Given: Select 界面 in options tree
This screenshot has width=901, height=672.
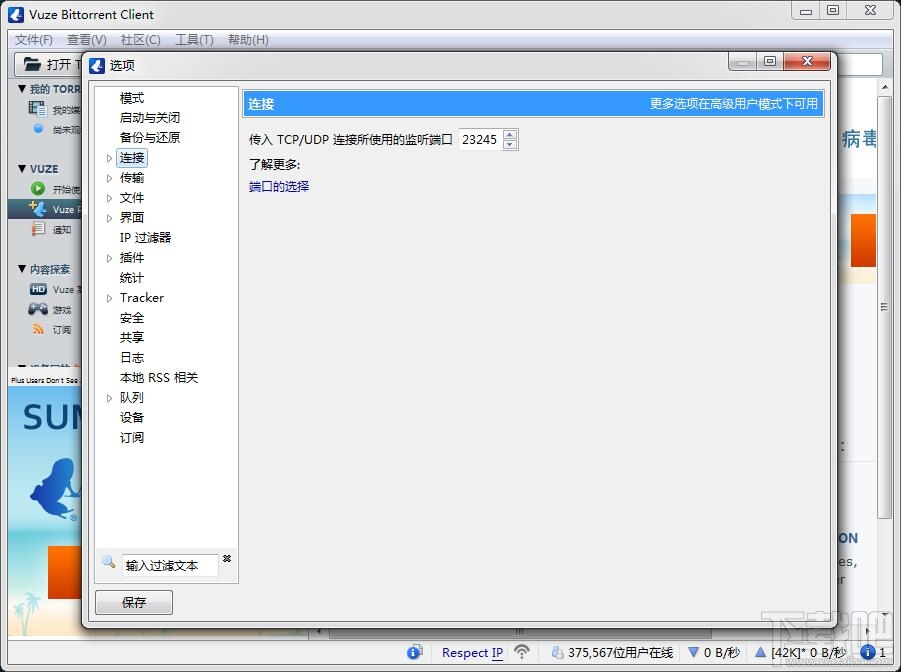Looking at the screenshot, I should [x=132, y=217].
